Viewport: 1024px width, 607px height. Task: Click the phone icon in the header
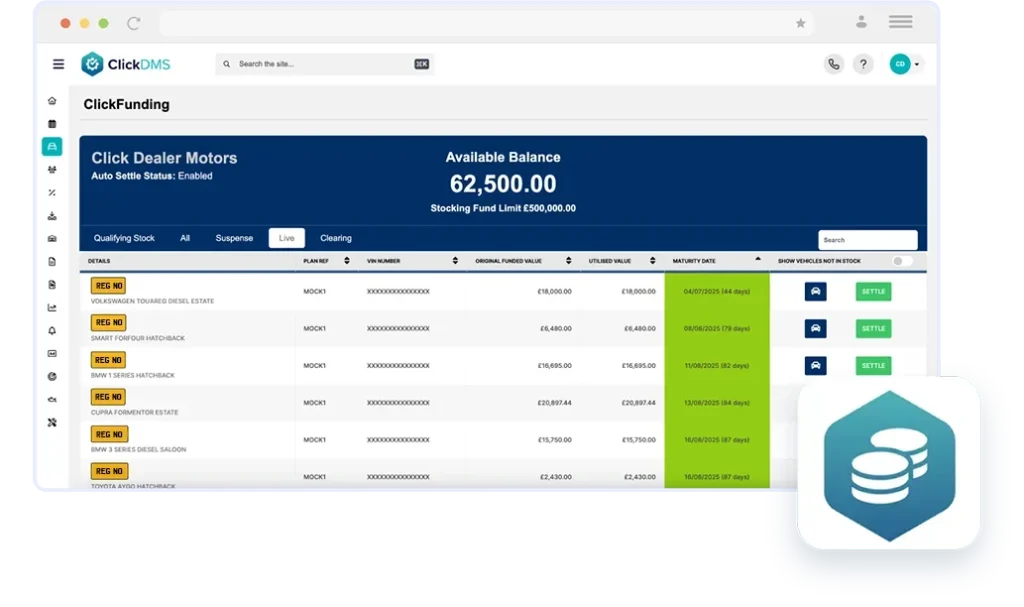pyautogui.click(x=834, y=64)
